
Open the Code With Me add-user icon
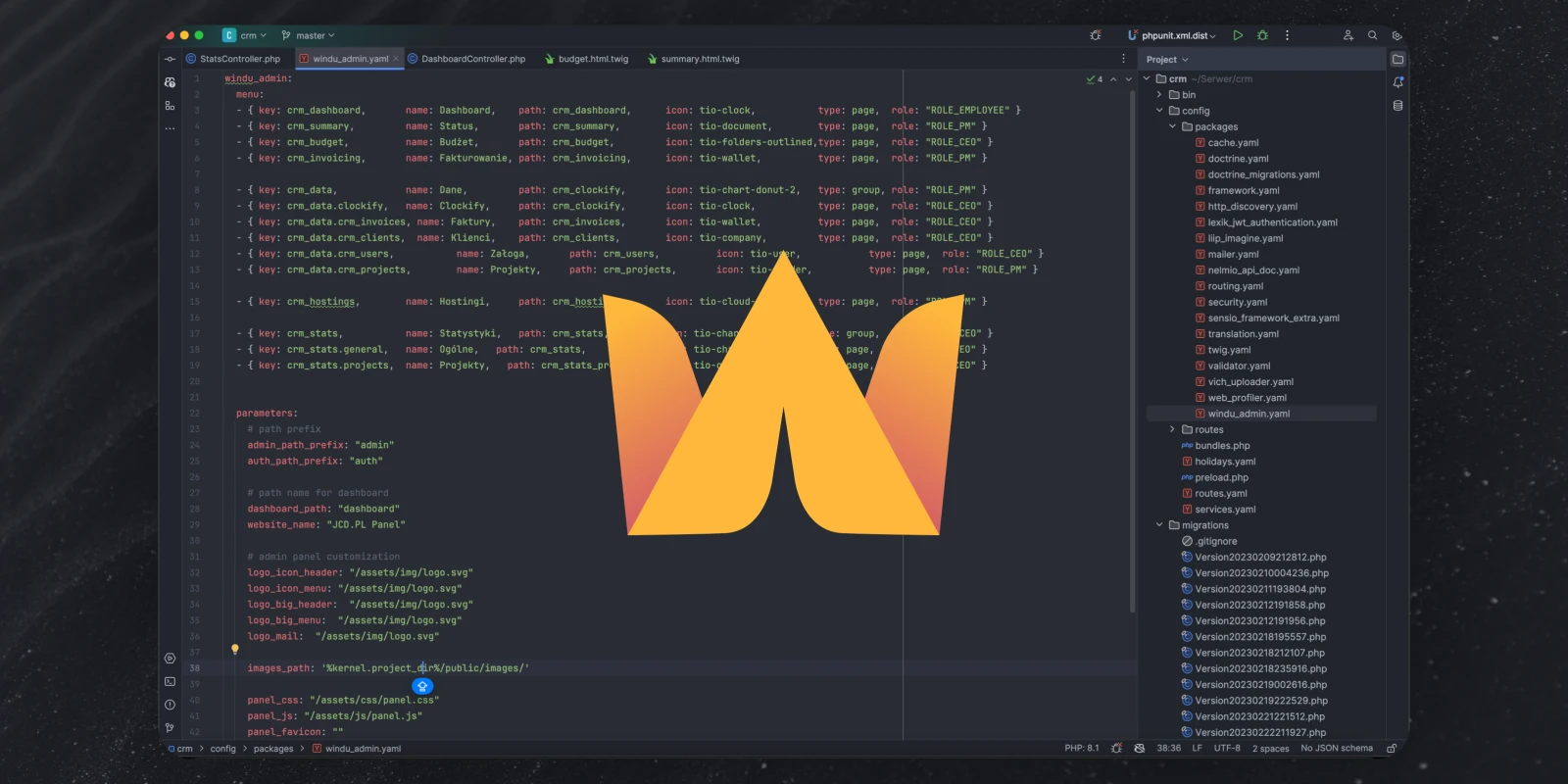[1347, 35]
